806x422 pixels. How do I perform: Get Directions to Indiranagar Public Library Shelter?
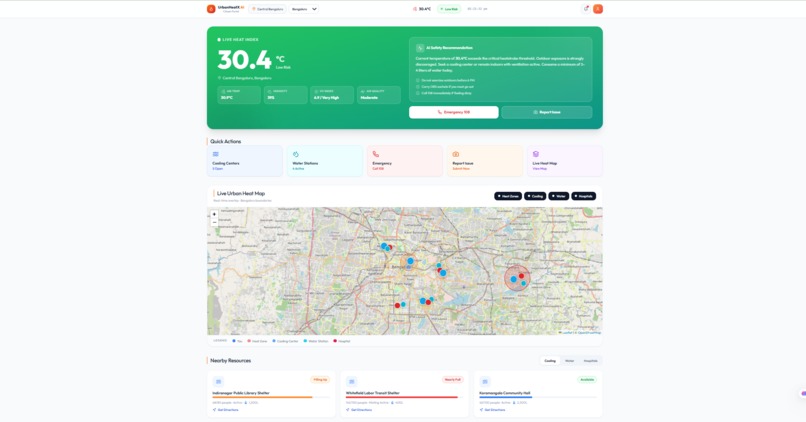point(226,410)
